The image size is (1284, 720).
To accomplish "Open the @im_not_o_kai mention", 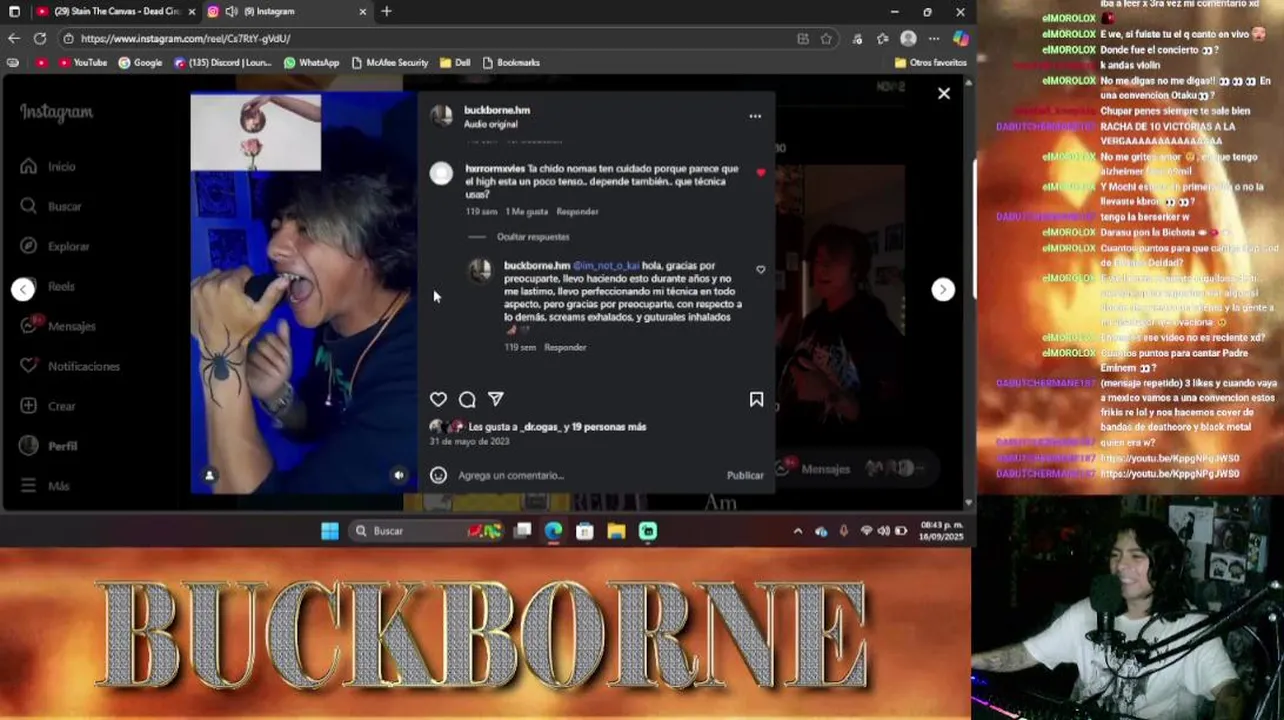I will tap(606, 266).
